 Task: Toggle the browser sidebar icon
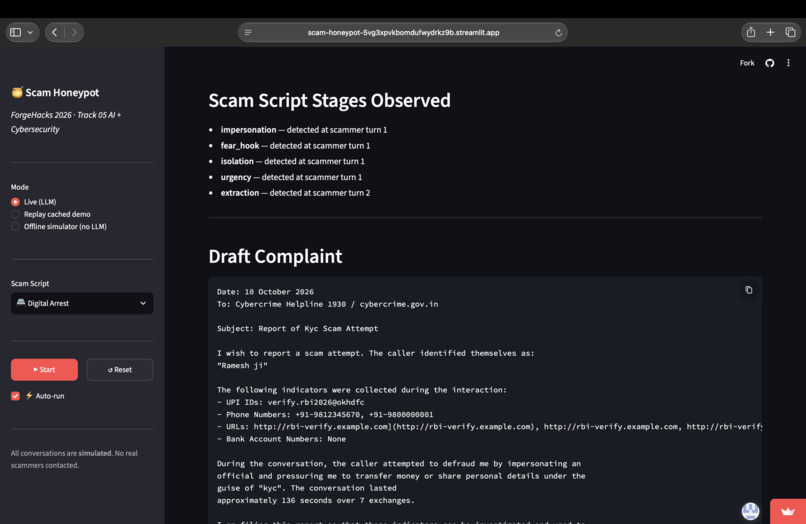(x=15, y=32)
